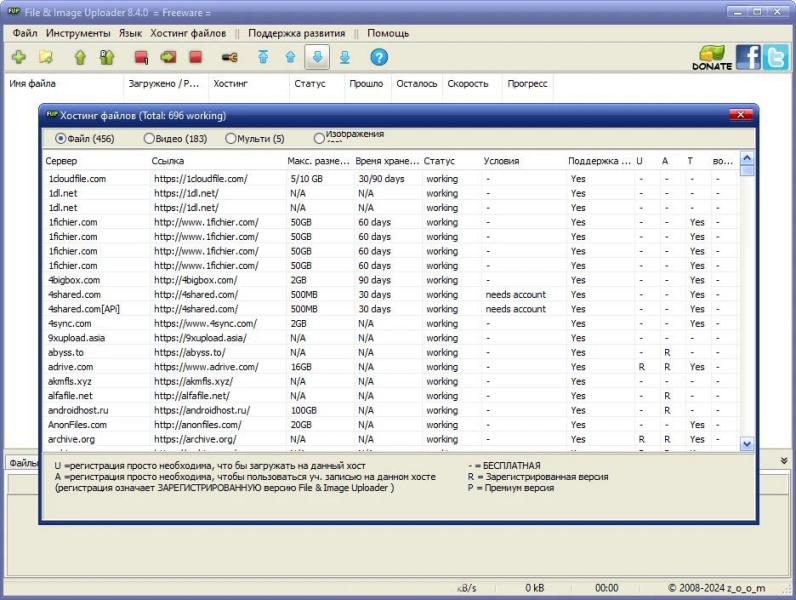Click the red square with green arrow icon
Viewport: 796px width, 600px height.
168,57
